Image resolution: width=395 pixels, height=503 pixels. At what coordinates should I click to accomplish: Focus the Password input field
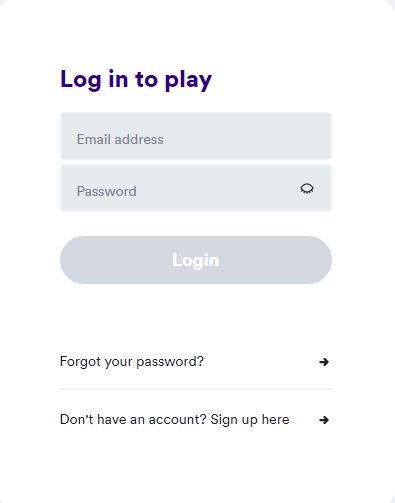pos(196,188)
